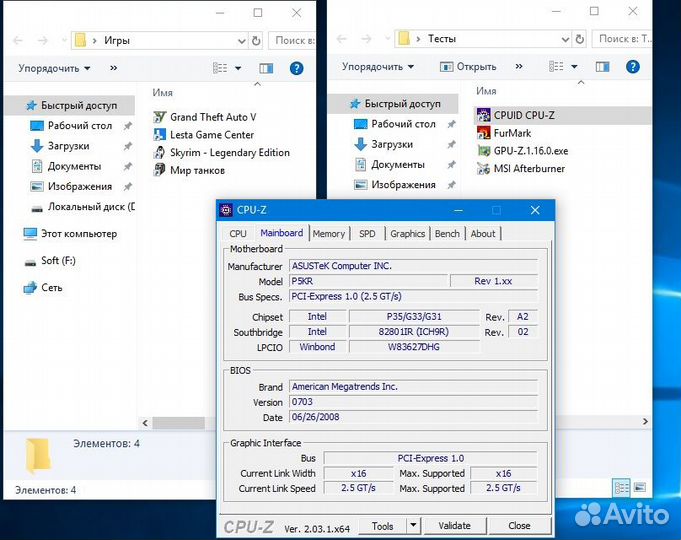Open Grand Theft Auto V shortcut icon
The height and width of the screenshot is (540, 681).
[x=159, y=117]
